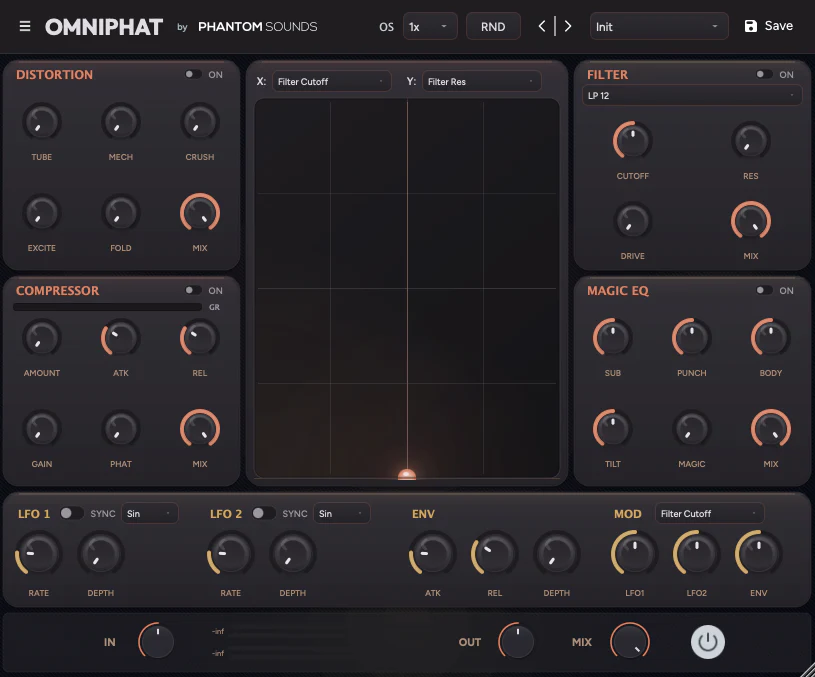Open the X axis Filter Cutoff dropdown
This screenshot has height=677, width=815.
(331, 82)
